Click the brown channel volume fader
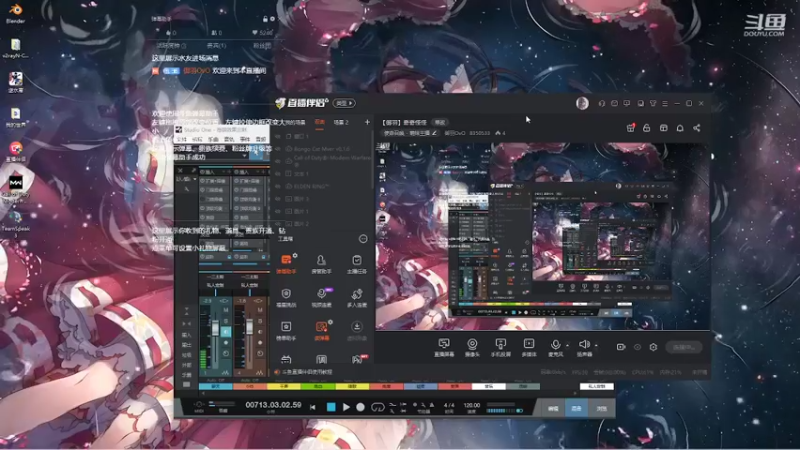 [249, 327]
